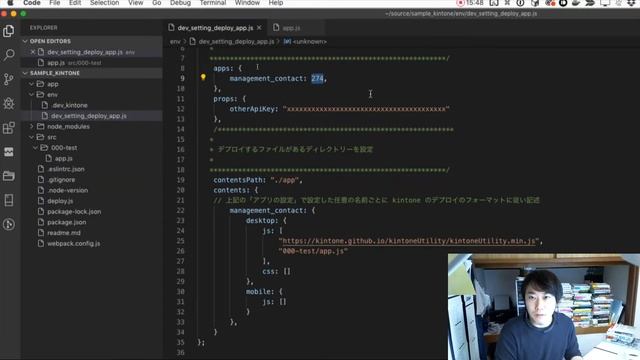The height and width of the screenshot is (360, 640).
Task: Open package.json file
Action: click(67, 222)
